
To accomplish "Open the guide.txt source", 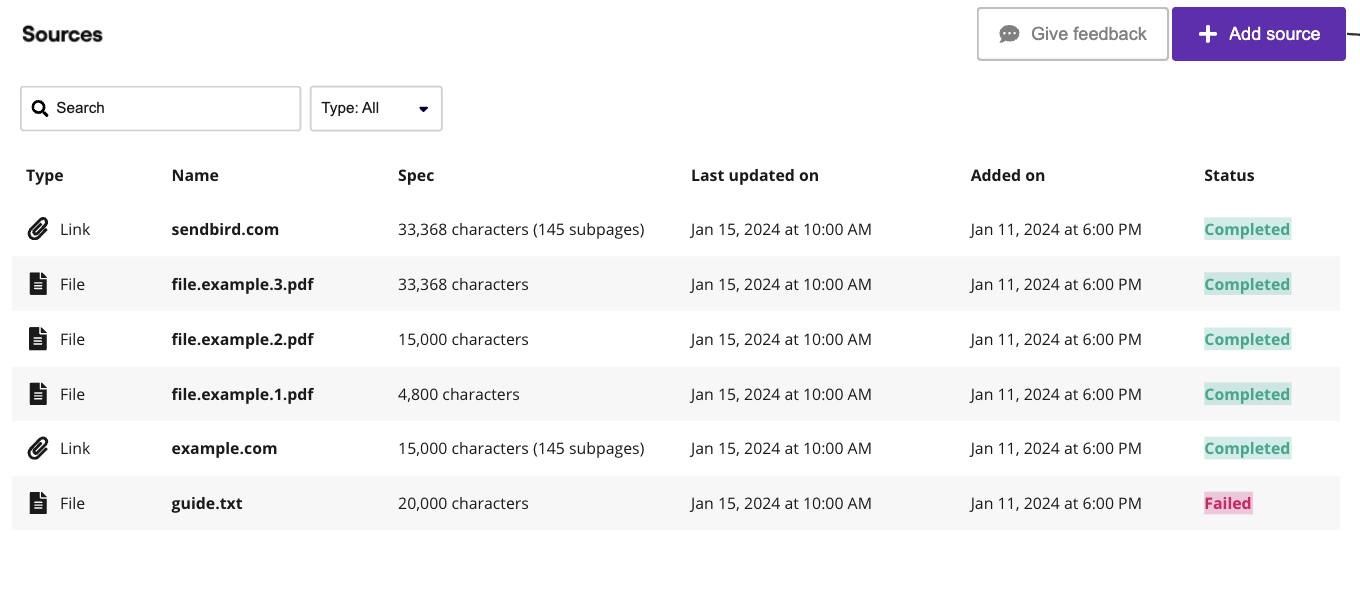I will 207,503.
